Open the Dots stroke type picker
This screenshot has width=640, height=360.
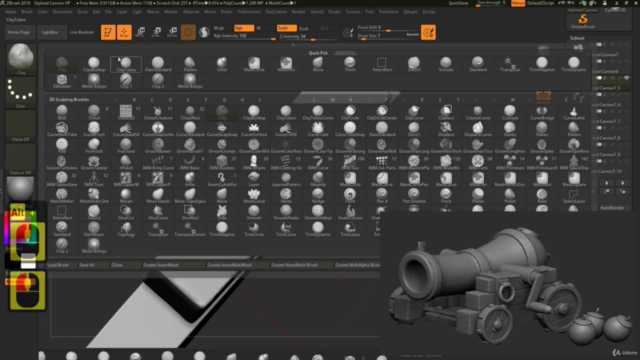click(x=21, y=93)
